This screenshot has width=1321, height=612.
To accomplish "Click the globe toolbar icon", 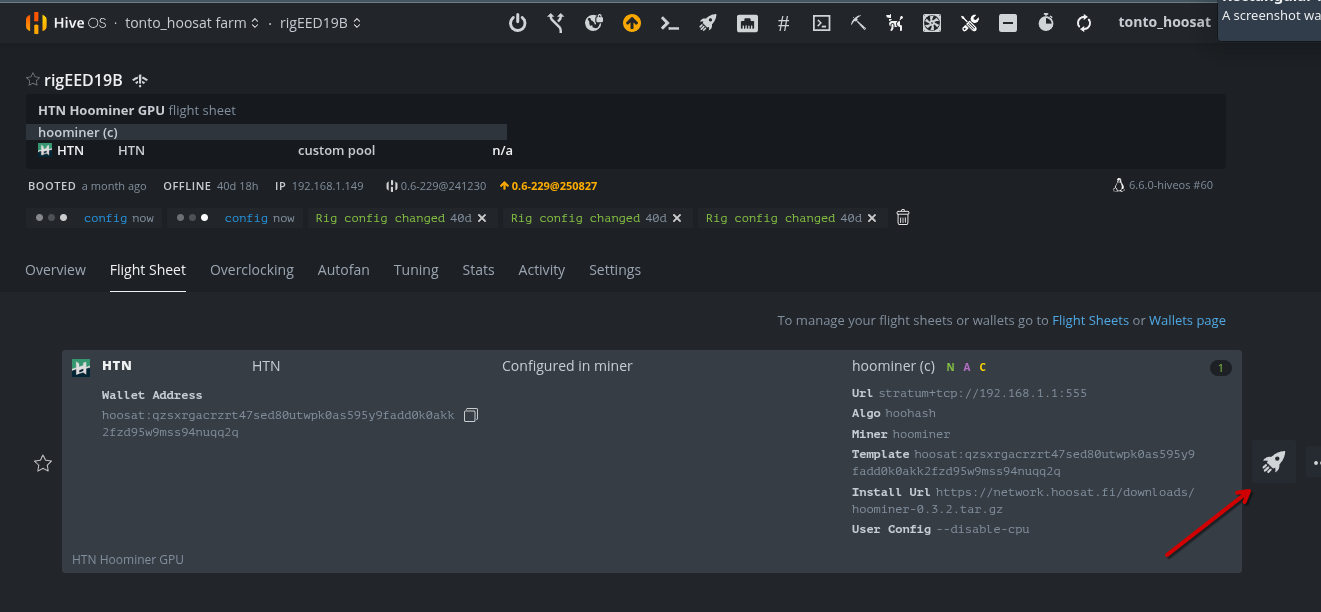I will (x=594, y=22).
